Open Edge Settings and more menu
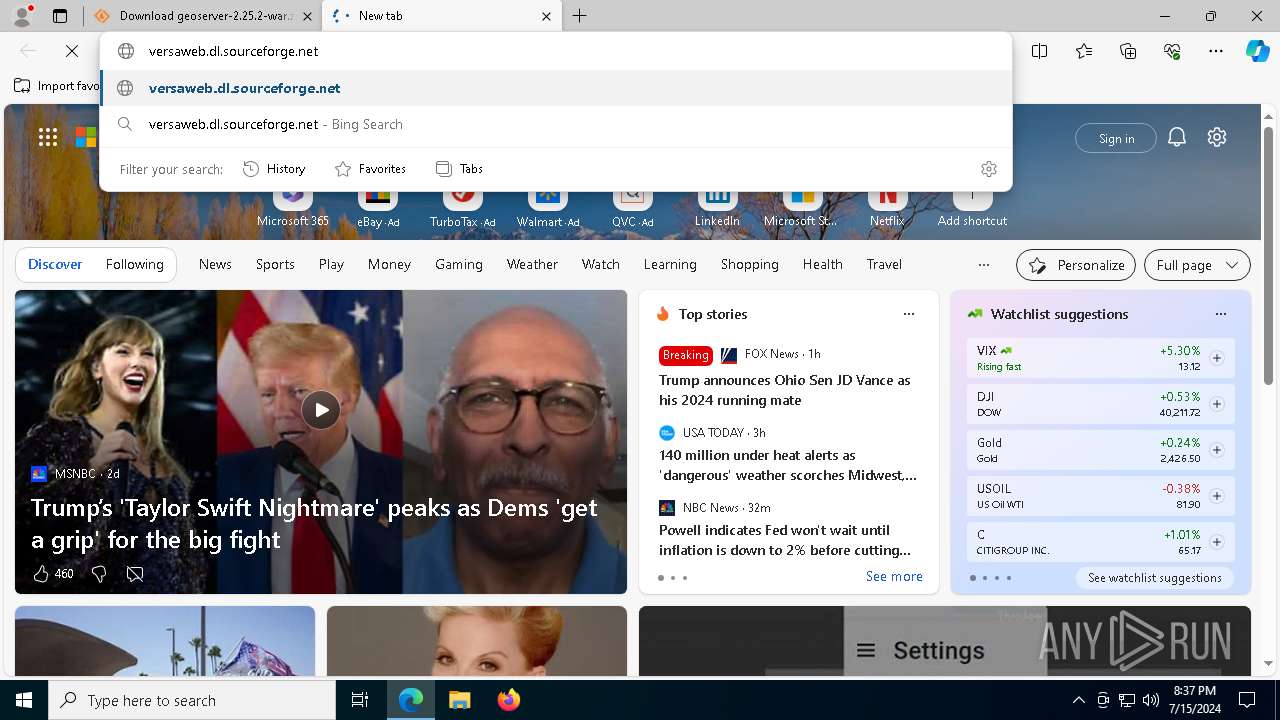 [1216, 51]
